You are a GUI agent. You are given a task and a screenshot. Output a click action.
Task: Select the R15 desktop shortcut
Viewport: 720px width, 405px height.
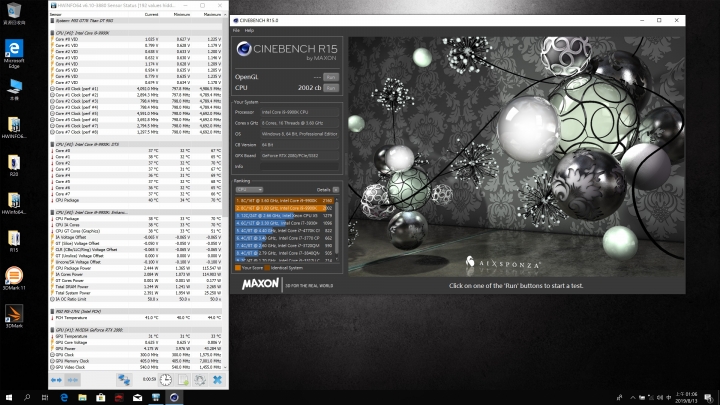point(14,241)
